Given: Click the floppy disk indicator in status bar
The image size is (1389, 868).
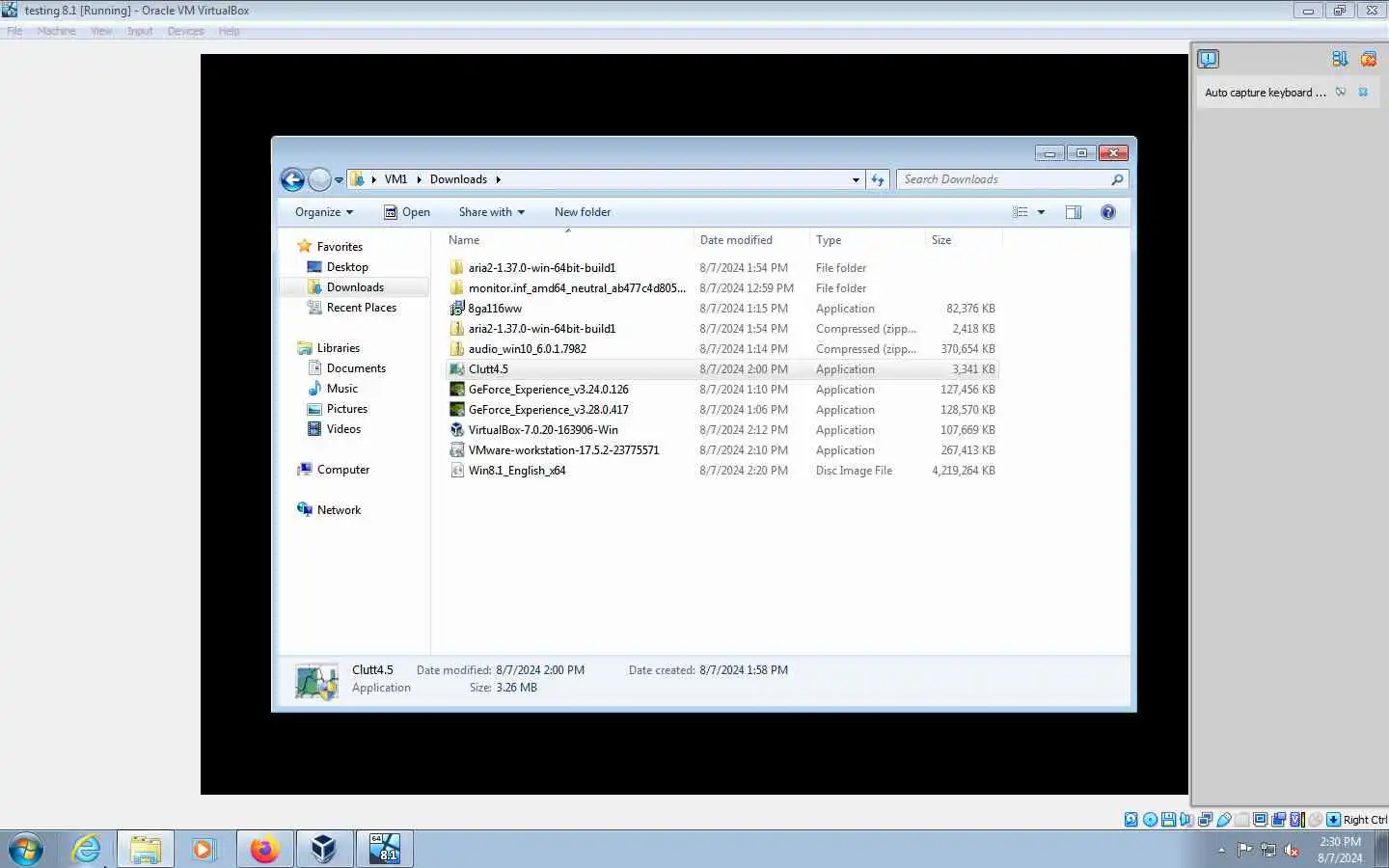Looking at the screenshot, I should pos(1168,820).
